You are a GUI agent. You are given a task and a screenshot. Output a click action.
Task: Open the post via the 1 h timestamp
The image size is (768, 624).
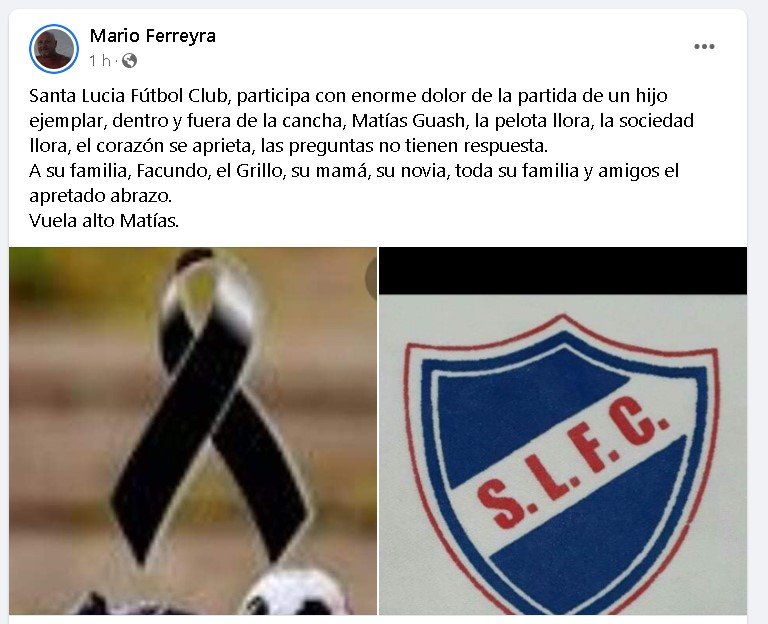pyautogui.click(x=100, y=61)
